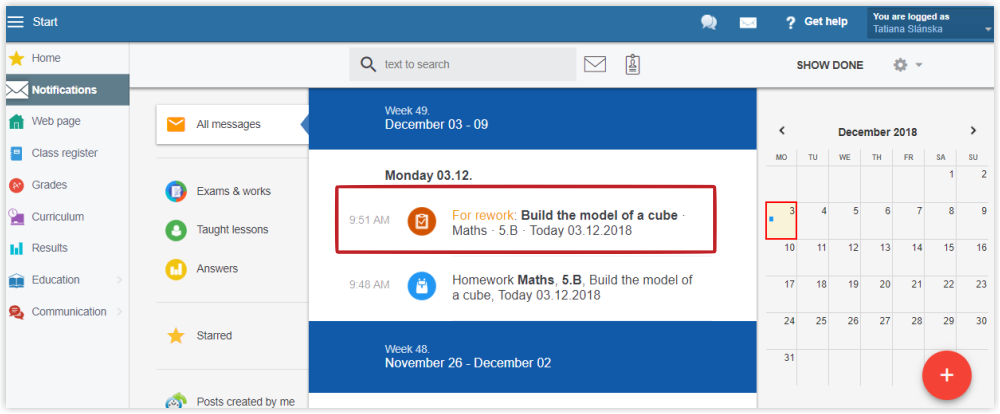
Task: Open Class register in sidebar
Action: click(64, 153)
